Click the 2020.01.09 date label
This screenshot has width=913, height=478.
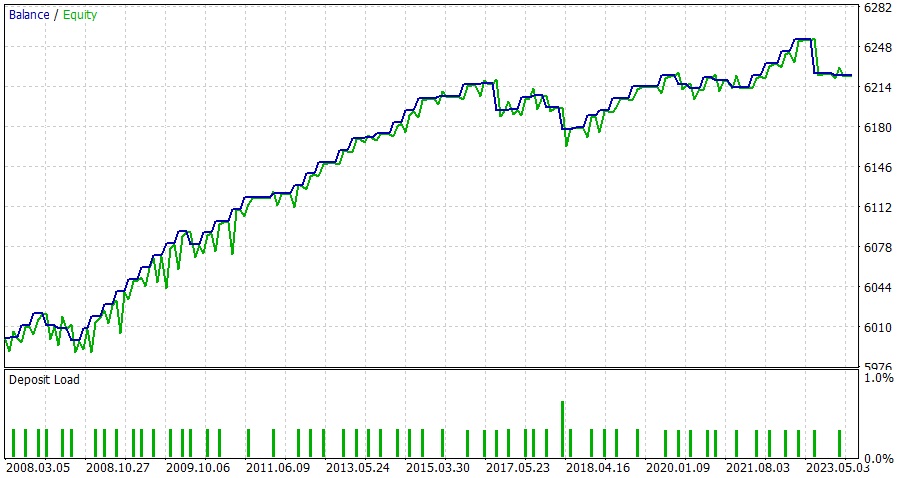(x=678, y=468)
